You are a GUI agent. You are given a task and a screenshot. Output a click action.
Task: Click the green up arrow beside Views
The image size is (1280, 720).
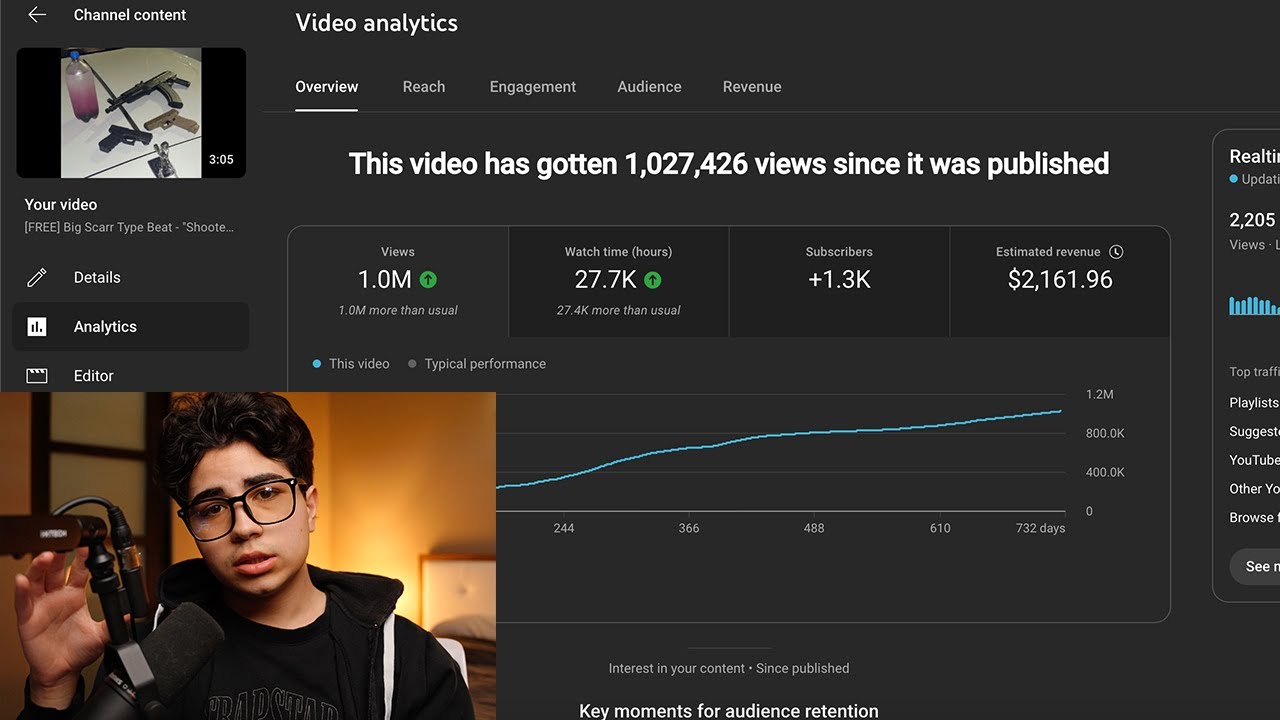pos(428,280)
